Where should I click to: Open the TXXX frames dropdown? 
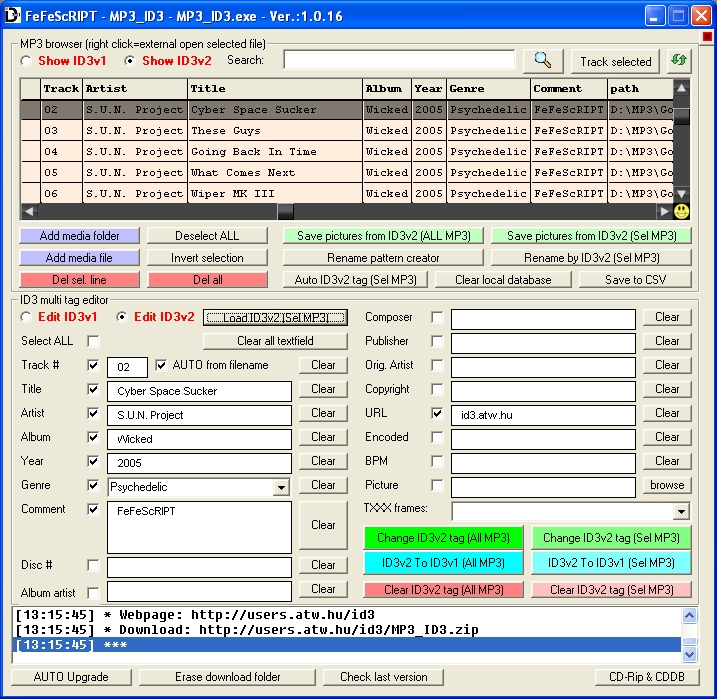click(x=681, y=511)
